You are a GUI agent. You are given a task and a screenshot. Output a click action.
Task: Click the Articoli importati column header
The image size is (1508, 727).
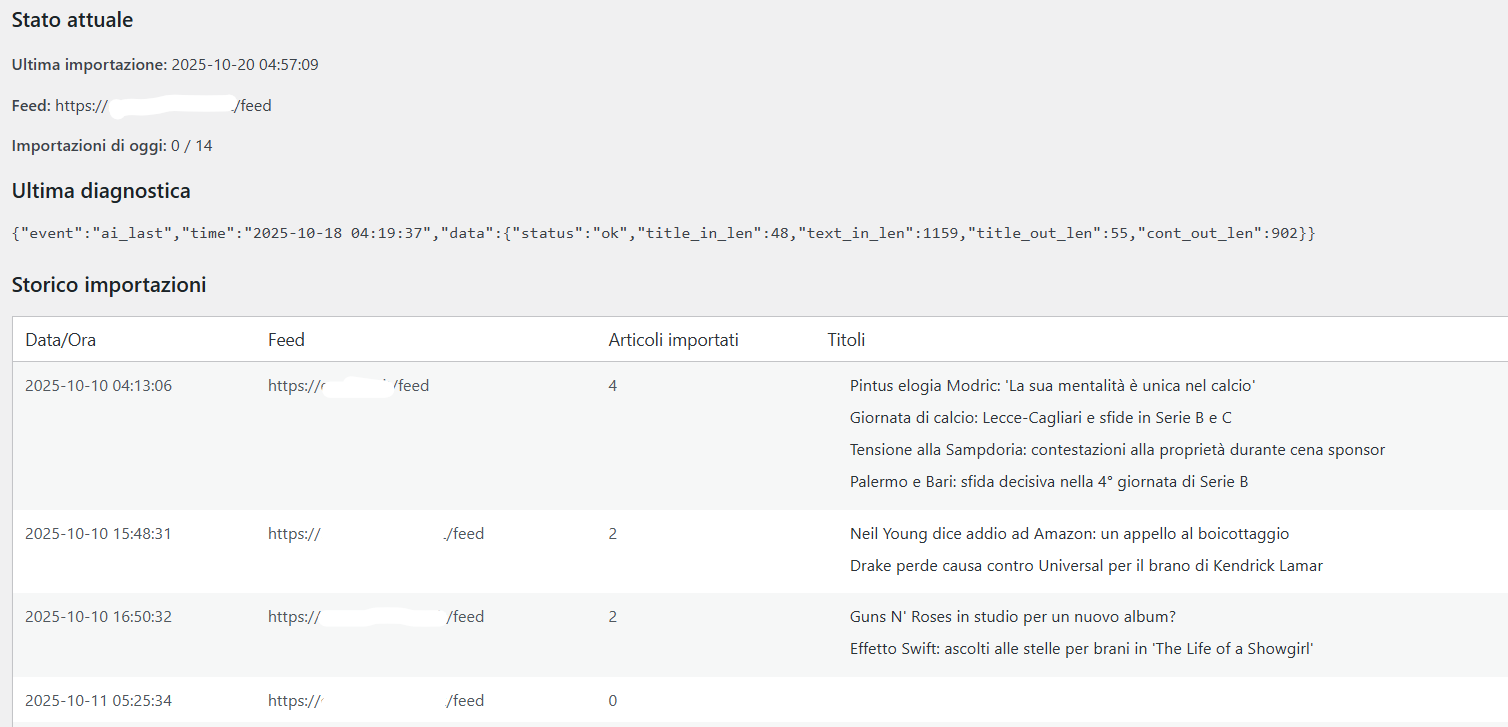673,340
